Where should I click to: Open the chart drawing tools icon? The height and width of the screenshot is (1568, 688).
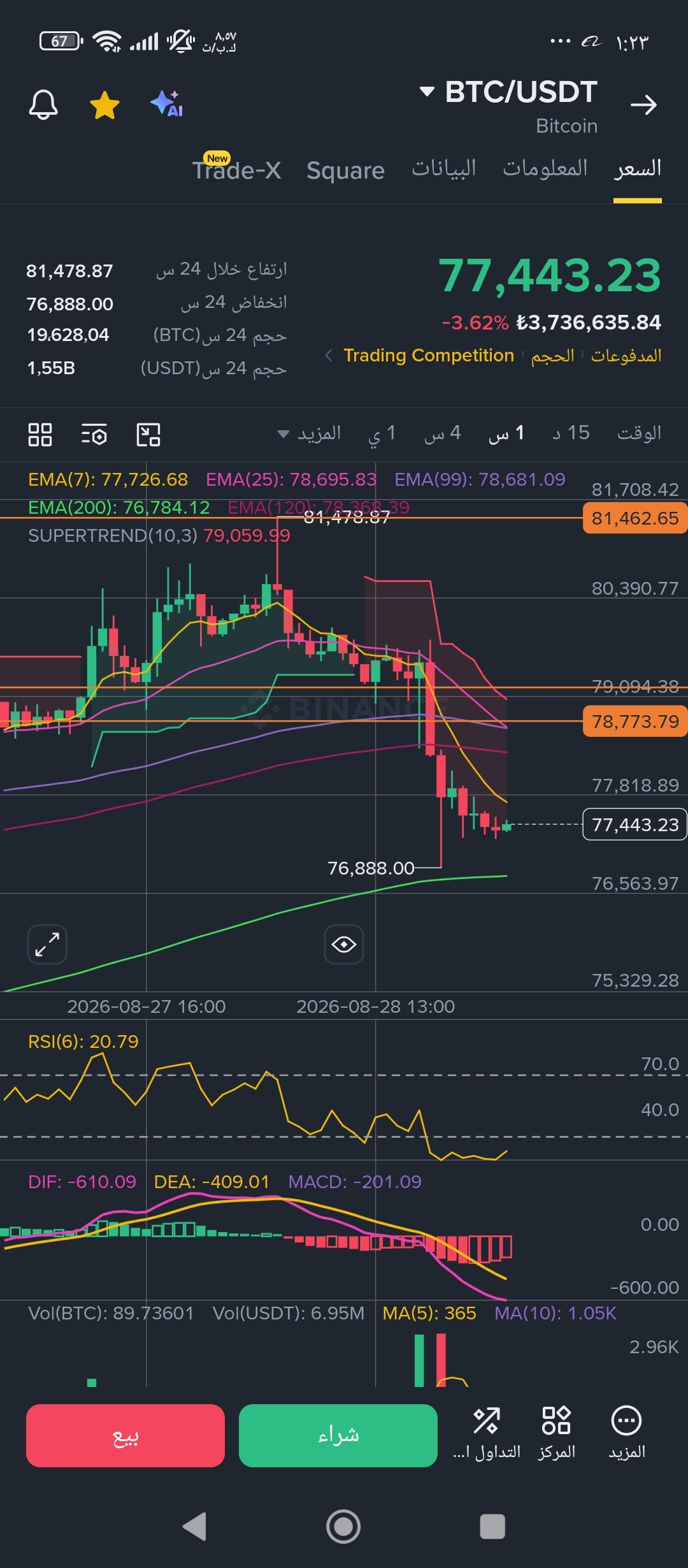148,435
